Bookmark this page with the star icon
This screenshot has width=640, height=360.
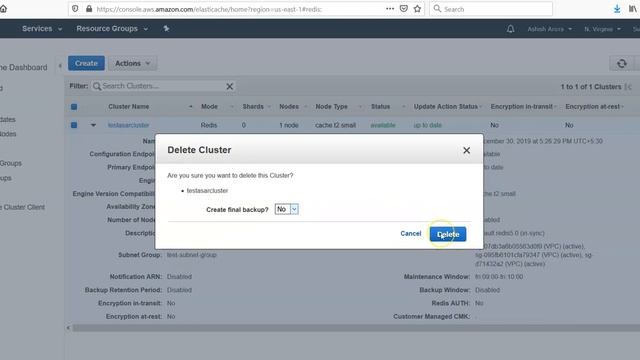pos(417,9)
